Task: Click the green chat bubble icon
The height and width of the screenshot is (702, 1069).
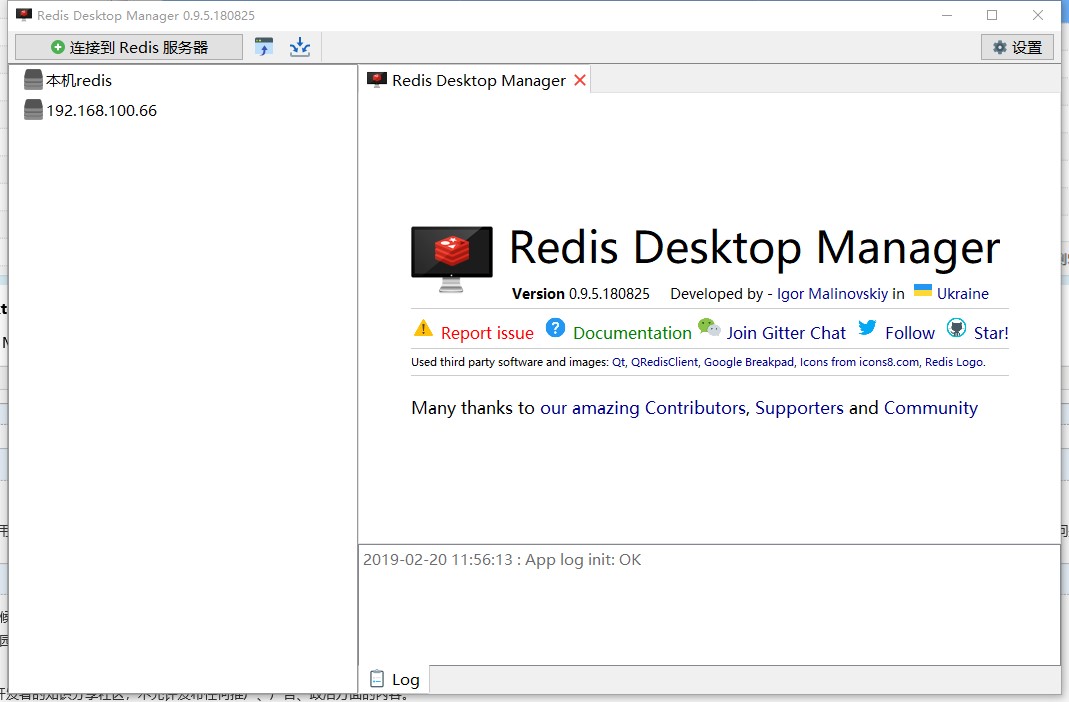Action: (709, 327)
